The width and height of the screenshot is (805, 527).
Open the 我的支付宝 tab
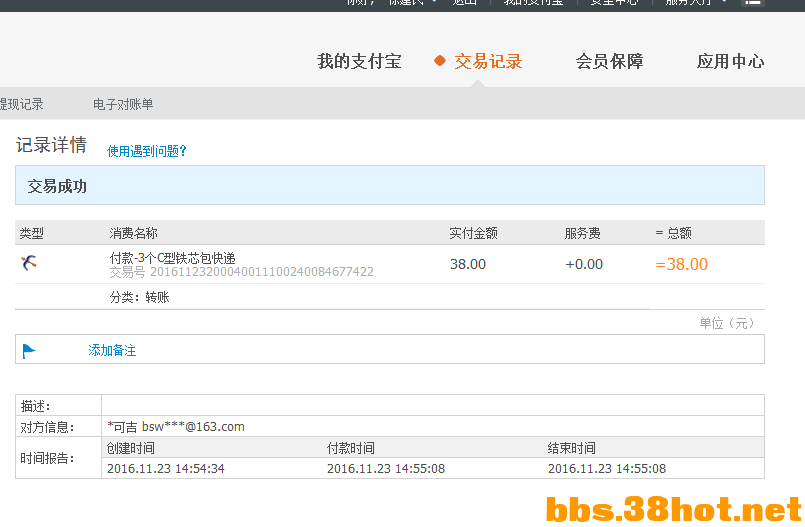(359, 62)
